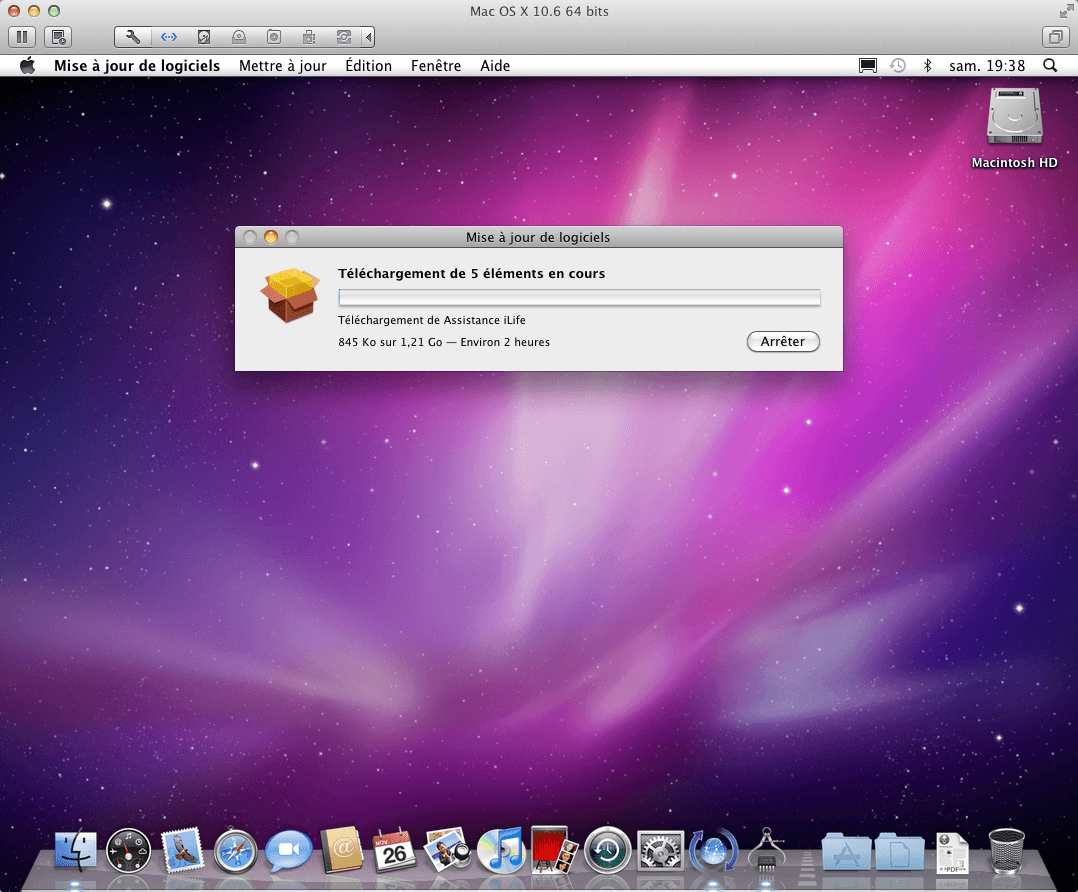Click the sharing sync icon in the toolbar
The image size is (1078, 892).
coord(344,37)
